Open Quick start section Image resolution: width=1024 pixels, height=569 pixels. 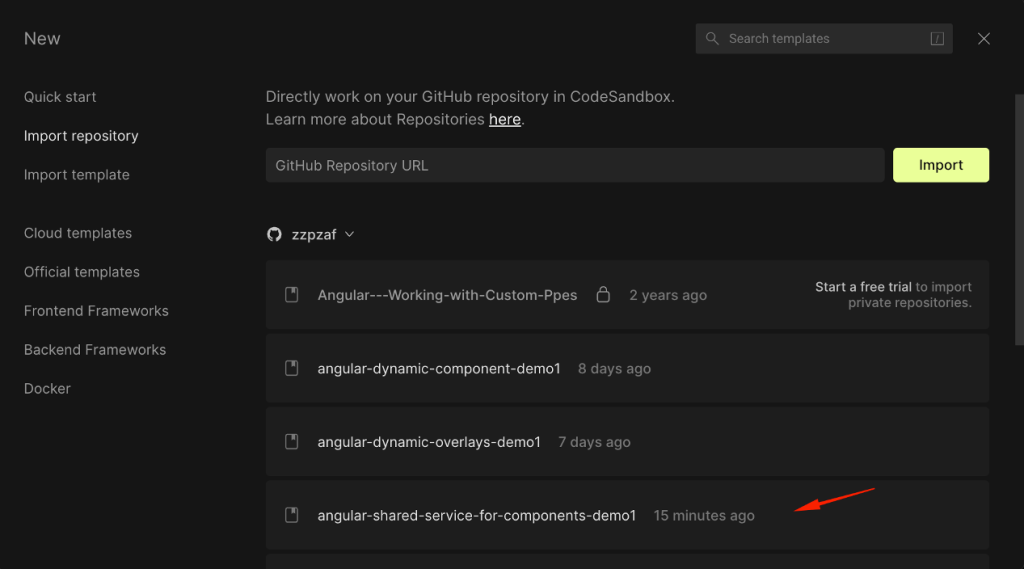60,97
